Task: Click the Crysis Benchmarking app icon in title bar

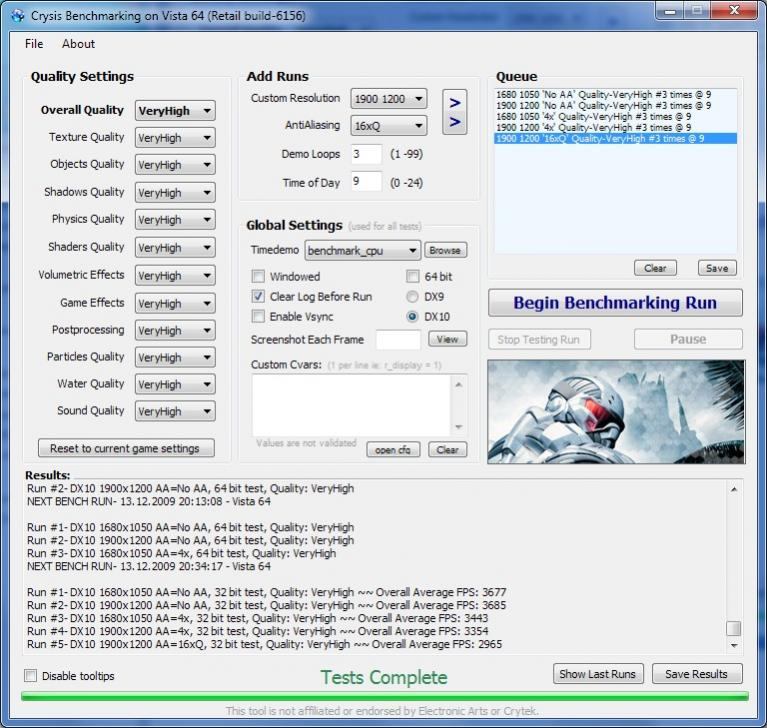Action: point(18,16)
